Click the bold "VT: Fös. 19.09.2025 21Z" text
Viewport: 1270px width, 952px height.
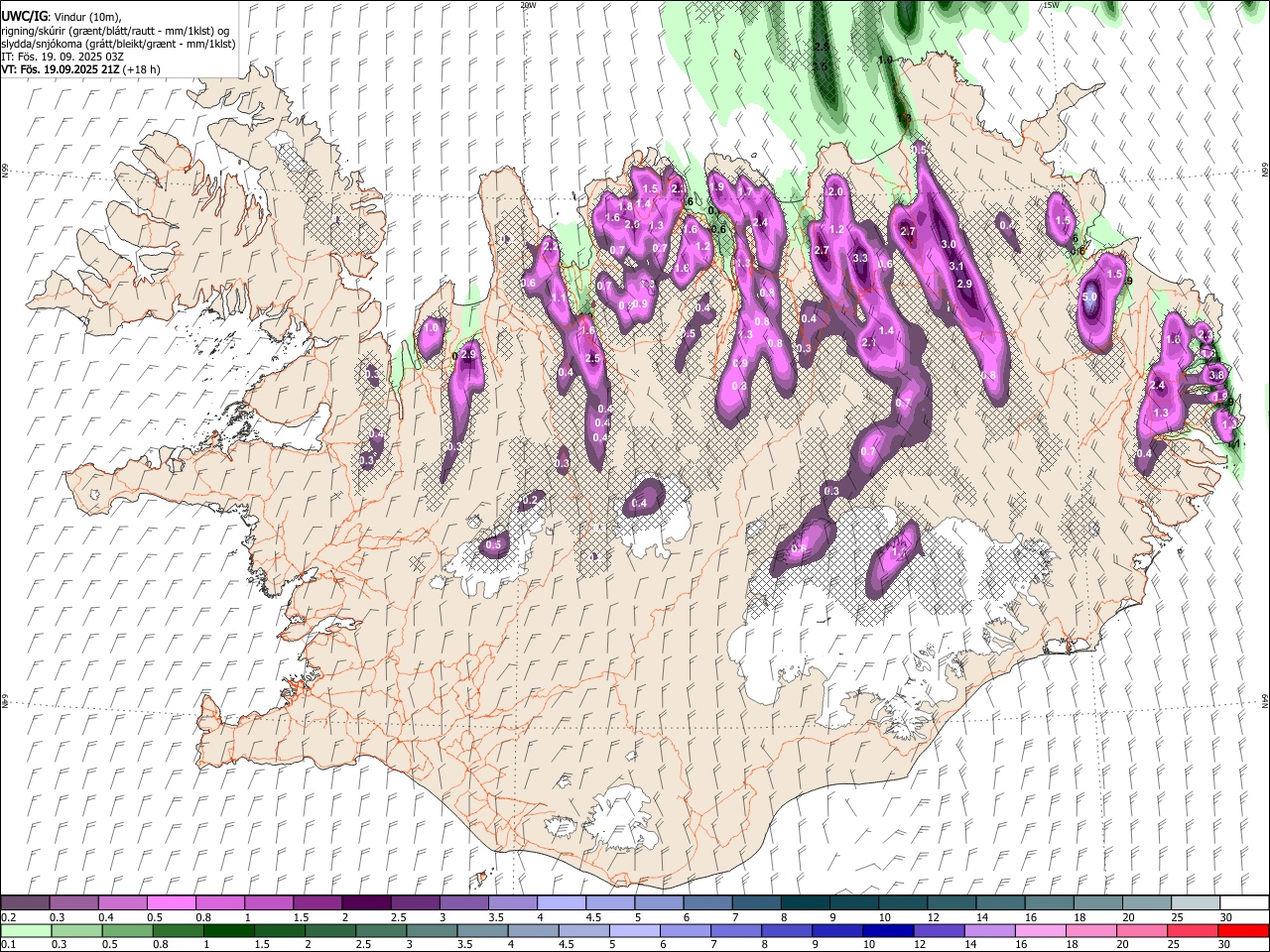click(62, 69)
